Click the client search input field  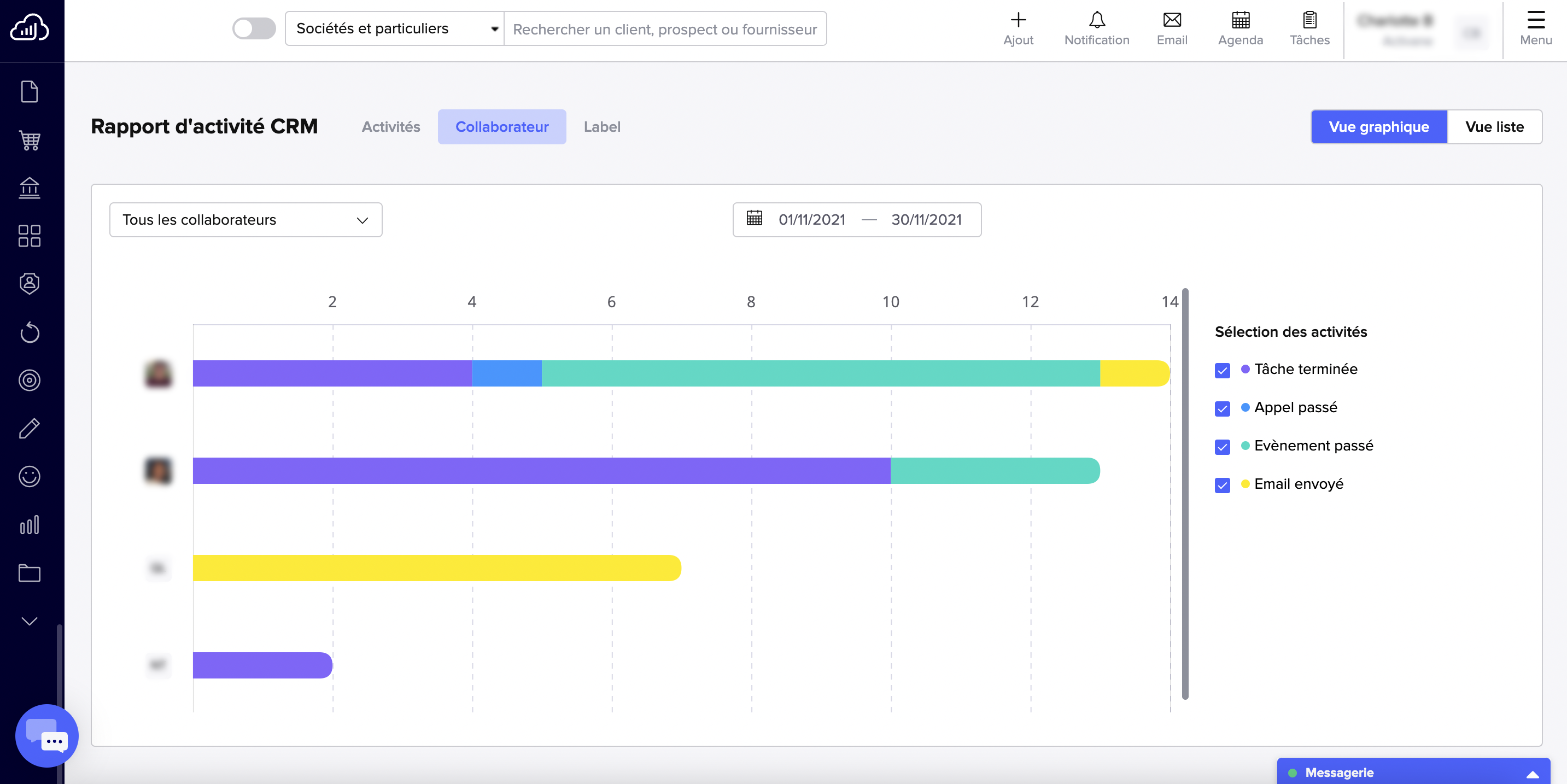664,28
